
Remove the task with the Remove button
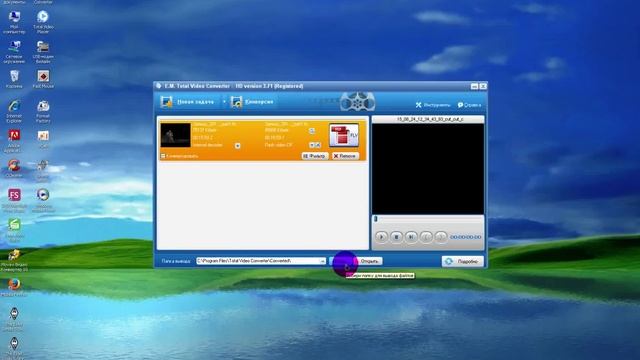(x=345, y=156)
